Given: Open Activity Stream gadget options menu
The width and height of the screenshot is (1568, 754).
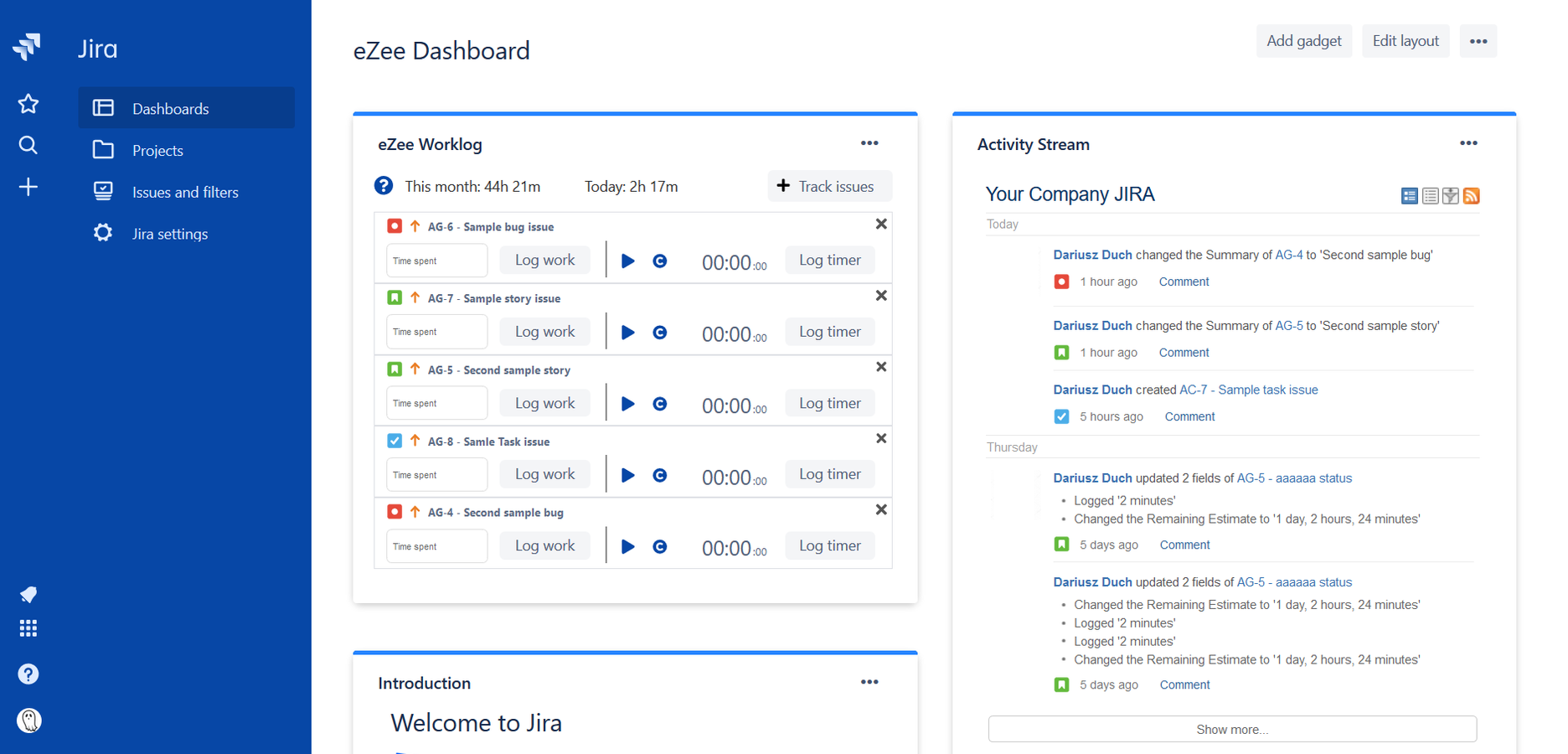Looking at the screenshot, I should [1468, 143].
